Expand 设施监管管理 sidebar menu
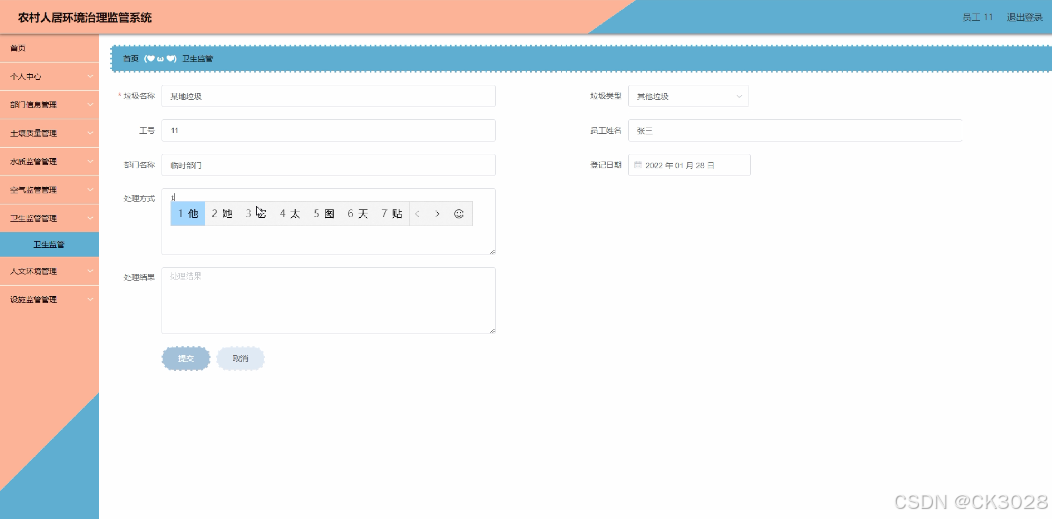1052x519 pixels. click(49, 300)
